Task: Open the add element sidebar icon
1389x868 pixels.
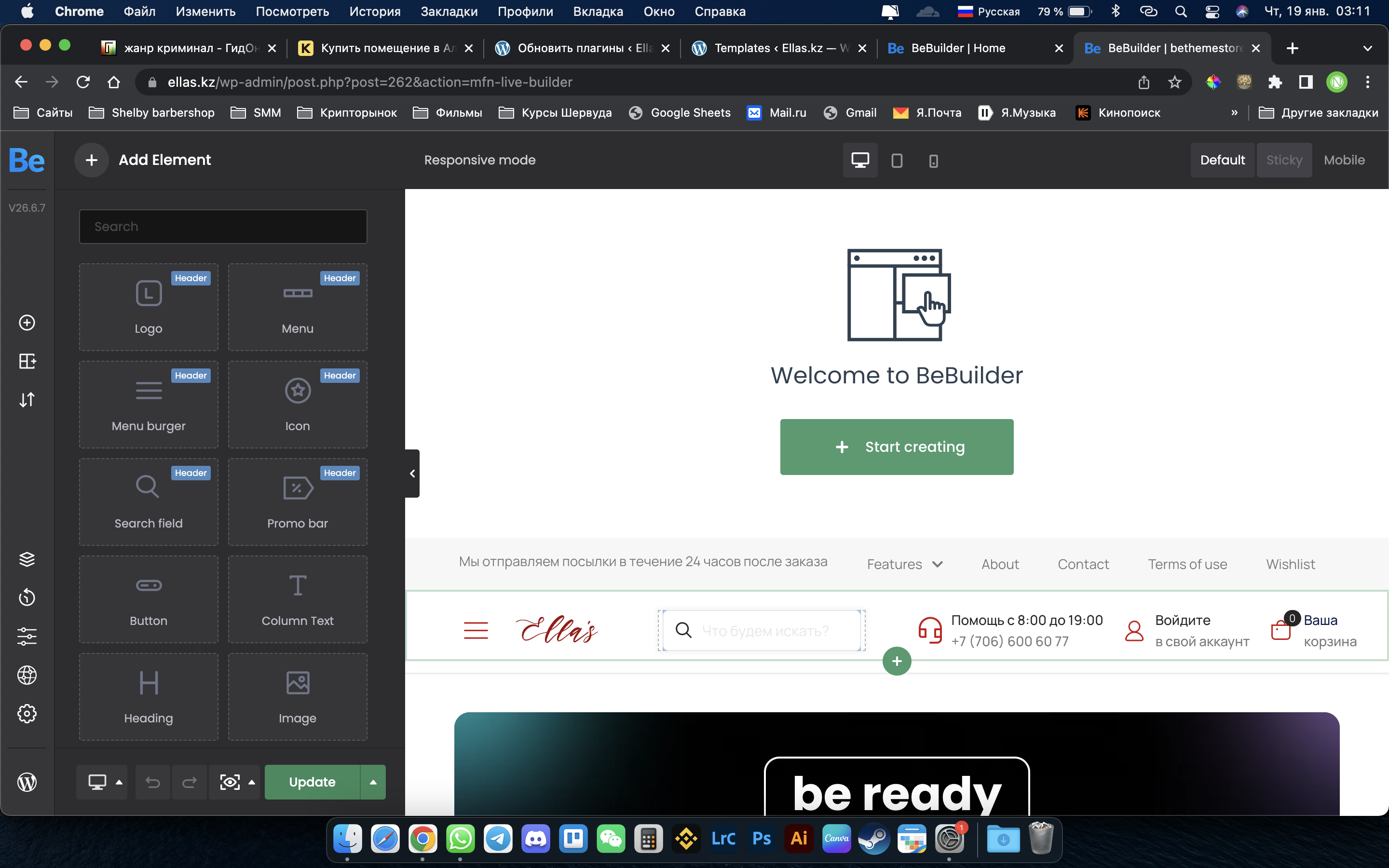Action: tap(27, 323)
